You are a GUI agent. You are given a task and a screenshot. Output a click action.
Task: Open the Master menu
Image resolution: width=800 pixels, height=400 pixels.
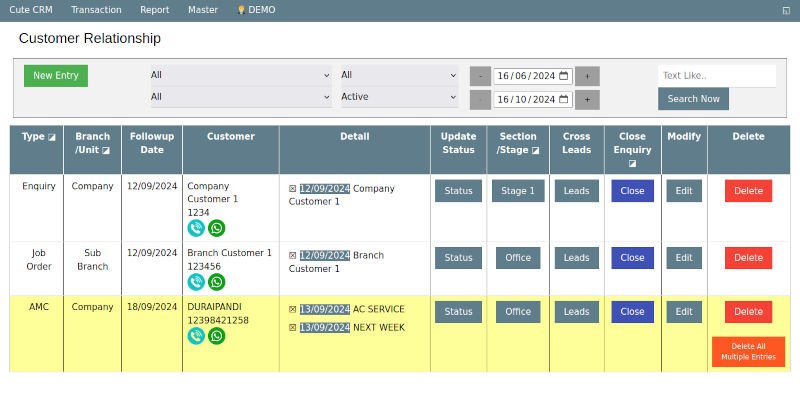[202, 10]
